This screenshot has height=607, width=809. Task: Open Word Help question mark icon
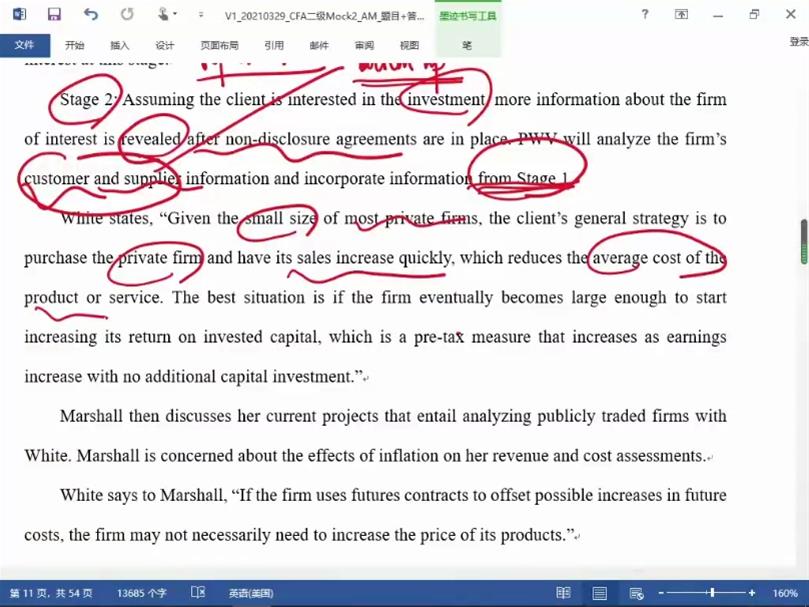pos(645,14)
